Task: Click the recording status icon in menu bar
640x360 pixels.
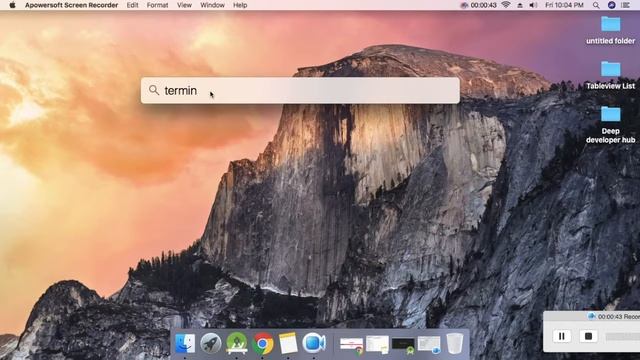Action: coord(464,5)
